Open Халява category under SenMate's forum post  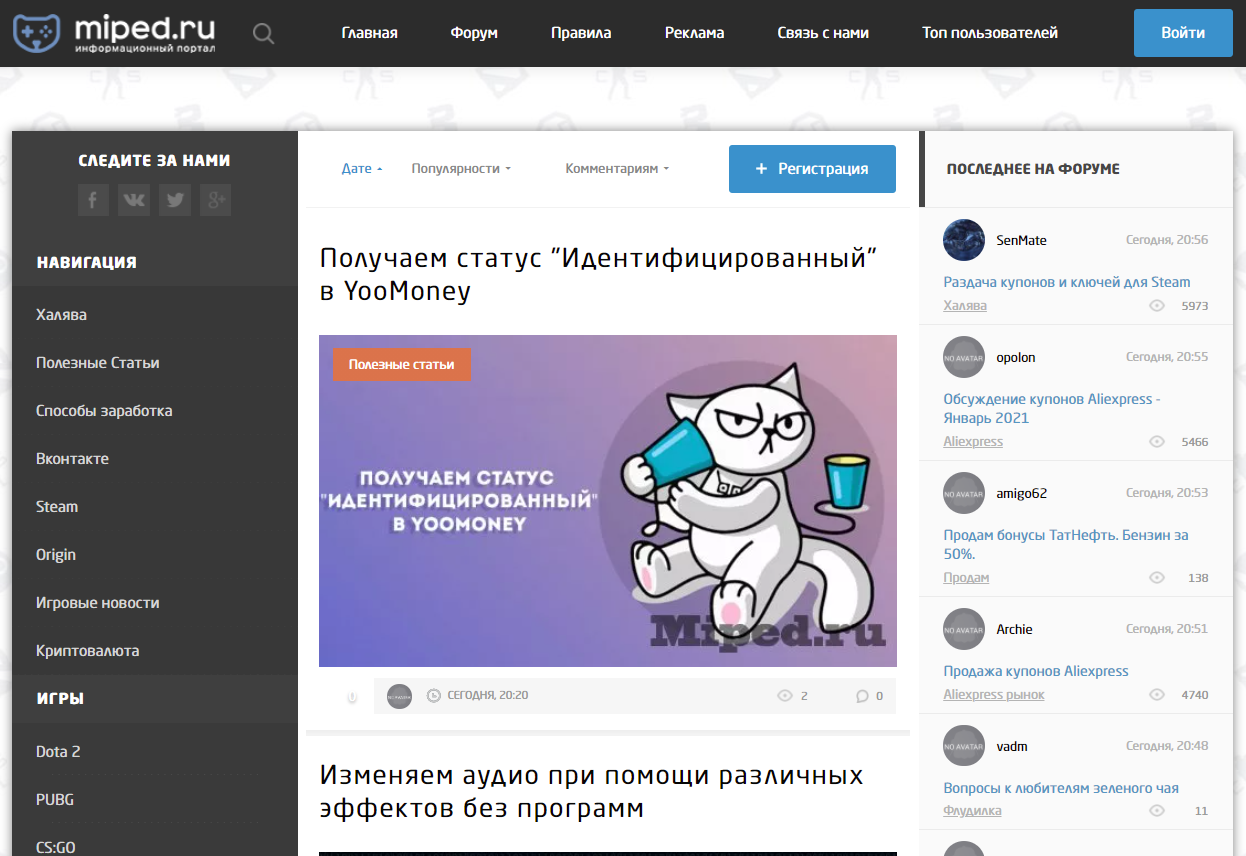tap(965, 306)
